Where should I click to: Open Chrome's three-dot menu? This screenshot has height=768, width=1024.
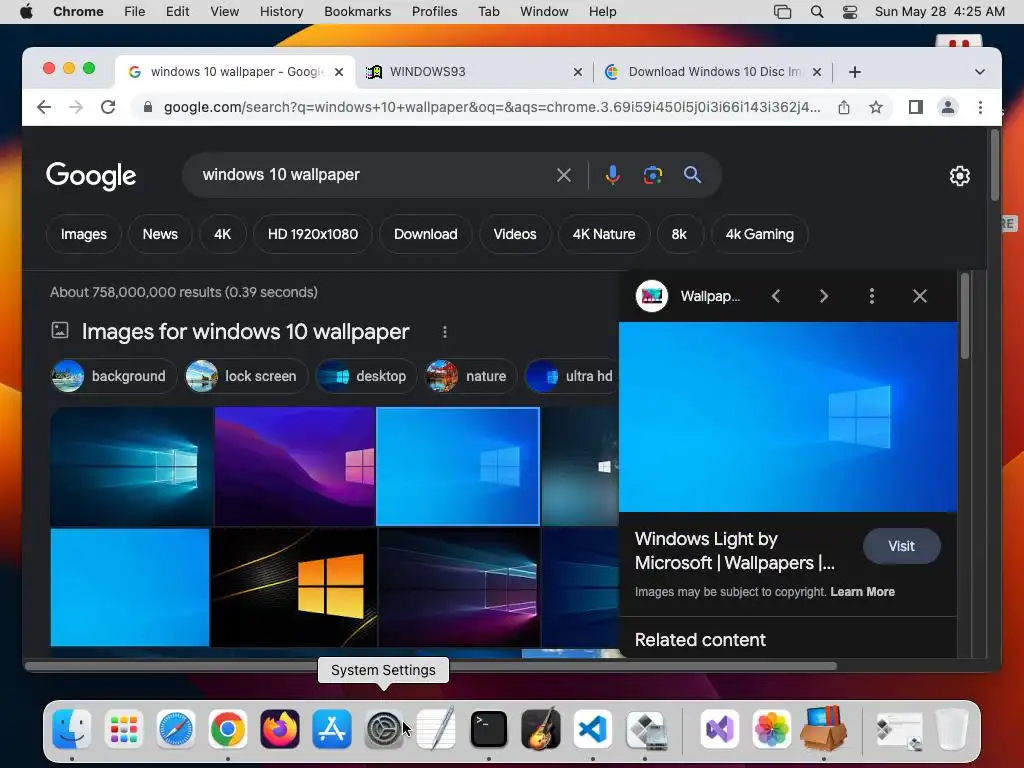tap(980, 107)
